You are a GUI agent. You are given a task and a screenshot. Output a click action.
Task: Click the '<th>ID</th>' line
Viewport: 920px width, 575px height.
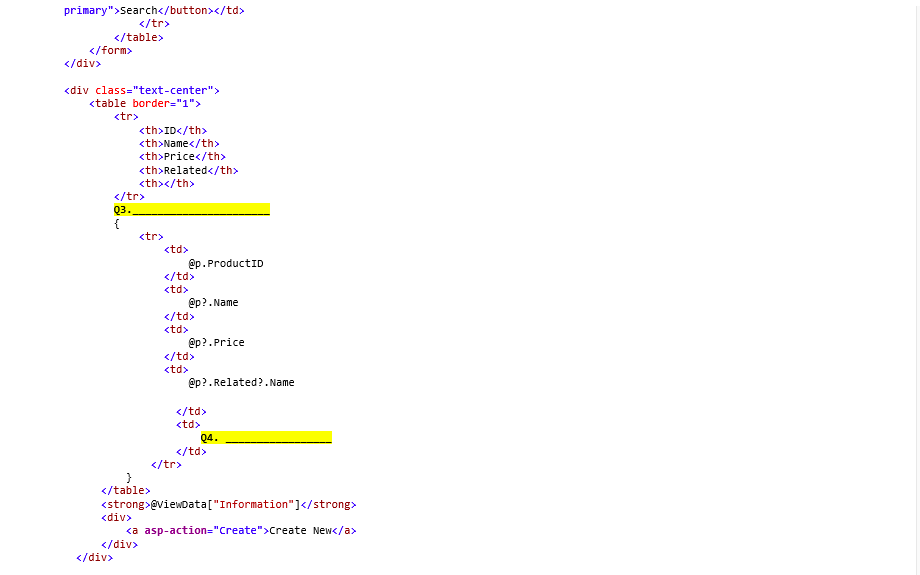(x=173, y=130)
